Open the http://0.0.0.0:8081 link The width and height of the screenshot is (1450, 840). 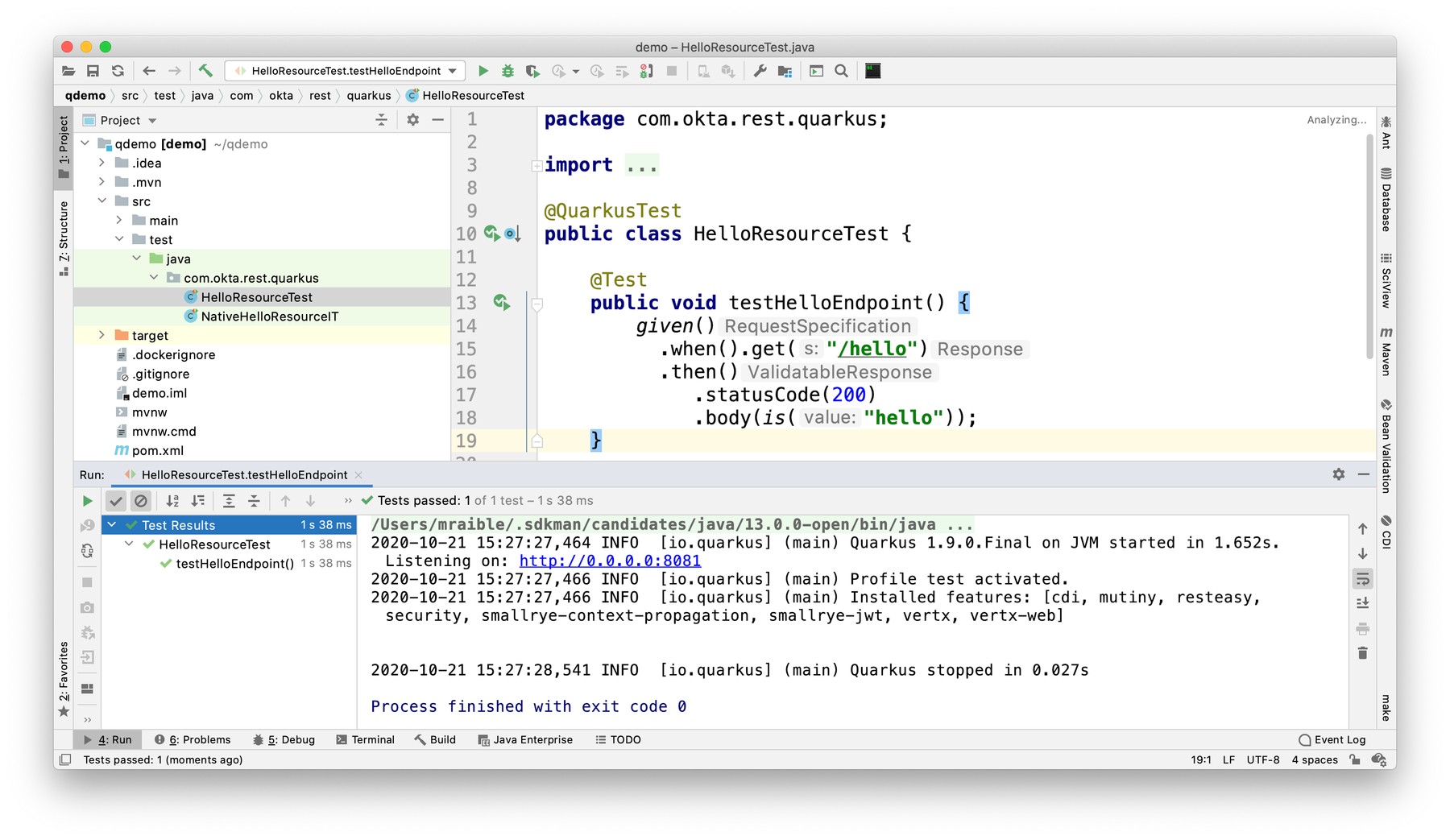point(610,561)
